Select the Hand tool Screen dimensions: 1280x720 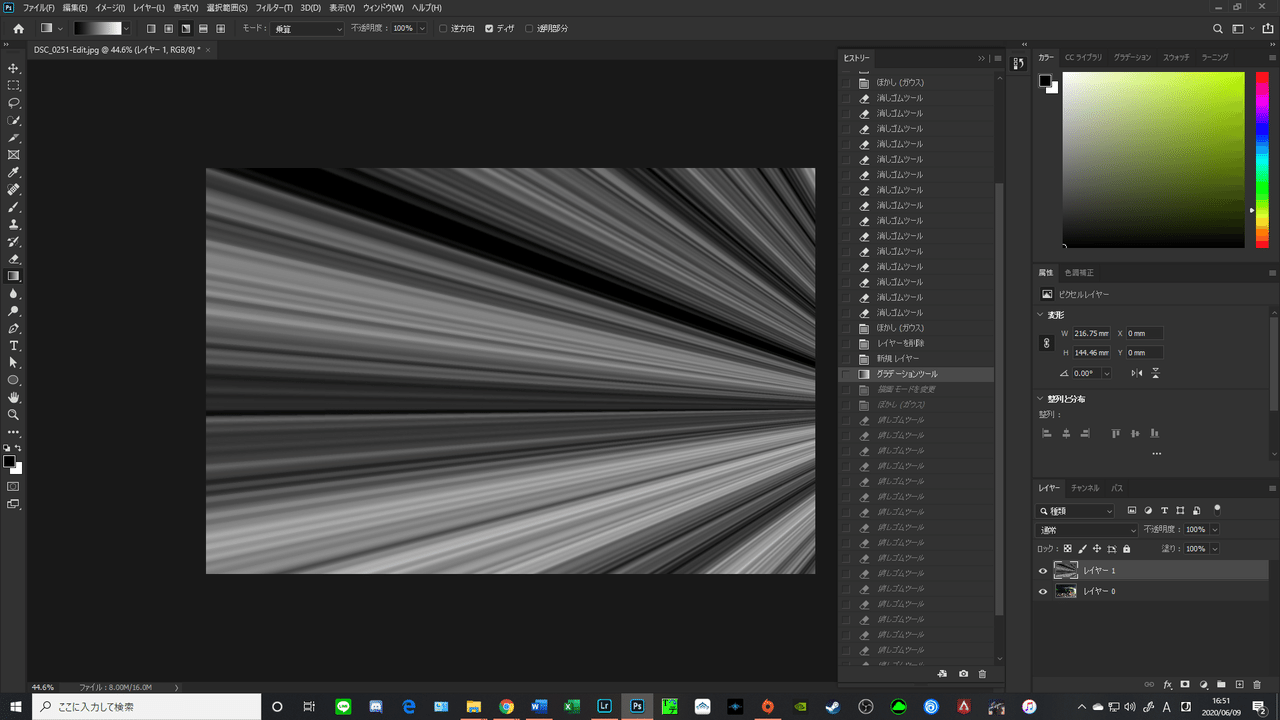coord(14,397)
